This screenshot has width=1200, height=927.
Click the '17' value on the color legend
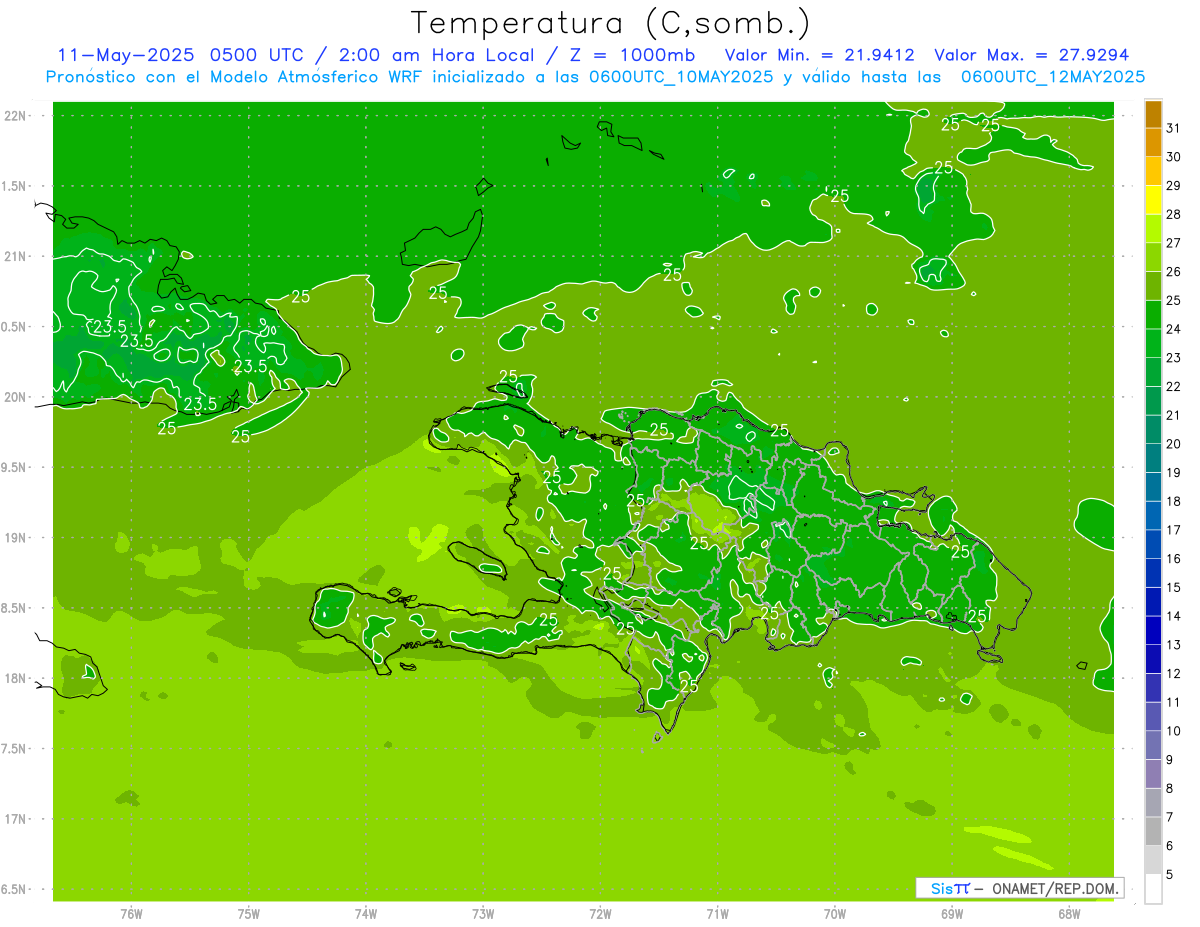click(1174, 530)
